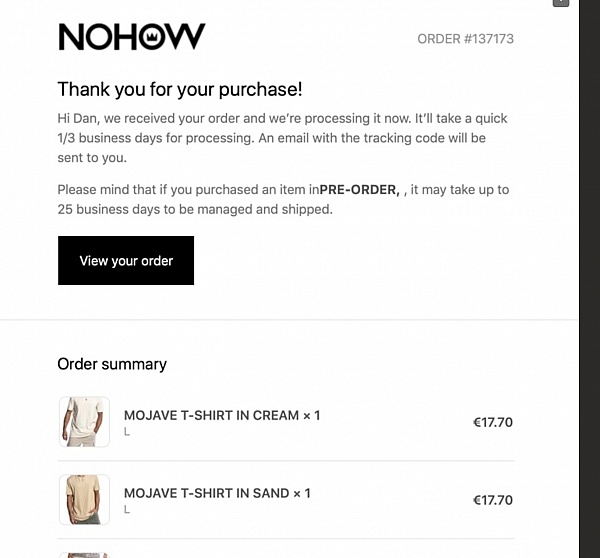
Task: Click the Hi Dan greeting paragraph
Action: click(282, 138)
